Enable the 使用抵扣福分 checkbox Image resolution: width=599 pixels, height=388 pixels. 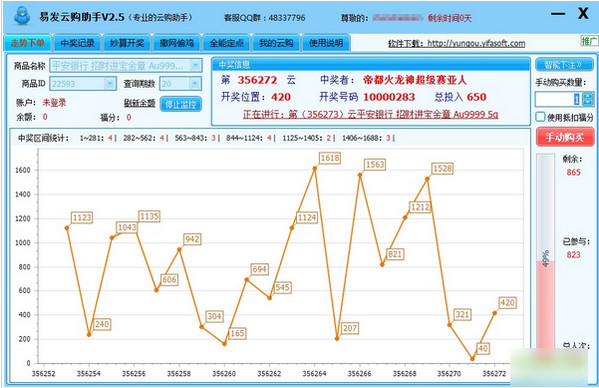tap(540, 117)
